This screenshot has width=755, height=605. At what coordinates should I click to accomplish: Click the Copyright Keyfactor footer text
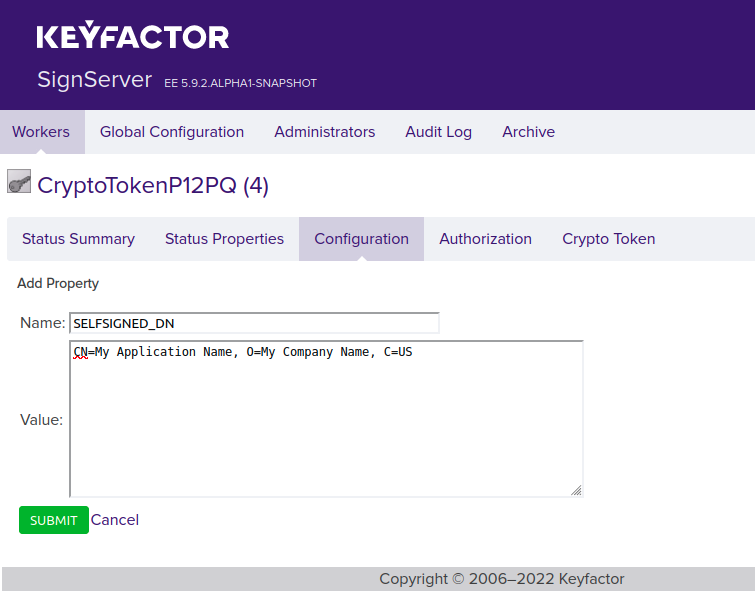[x=501, y=579]
